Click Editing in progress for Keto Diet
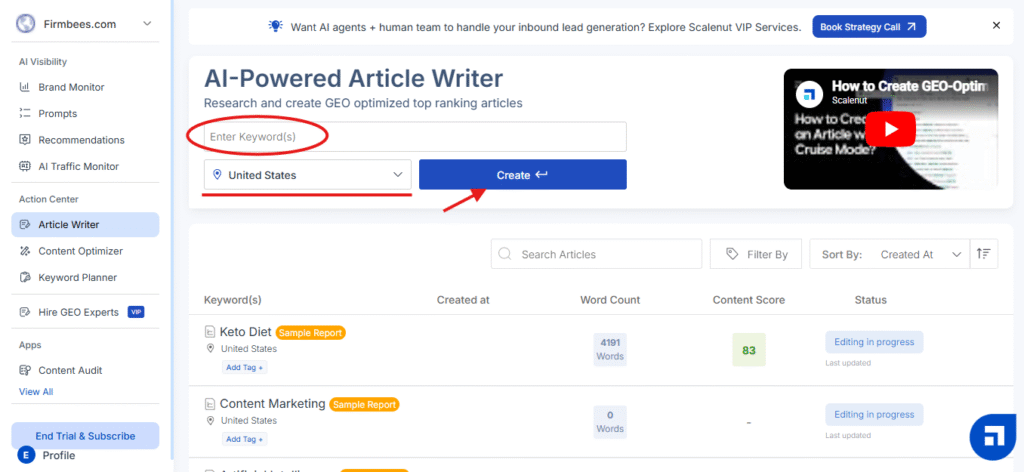This screenshot has height=472, width=1024. click(874, 342)
